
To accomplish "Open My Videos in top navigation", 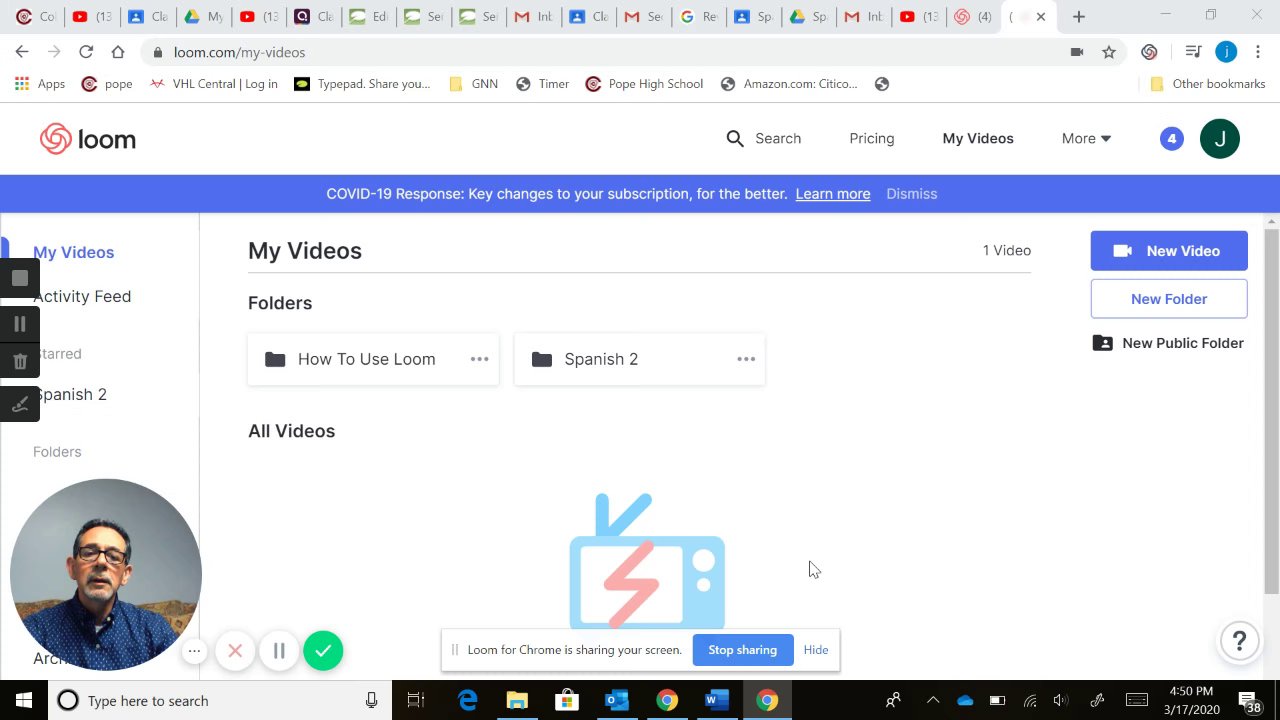I will tap(978, 139).
